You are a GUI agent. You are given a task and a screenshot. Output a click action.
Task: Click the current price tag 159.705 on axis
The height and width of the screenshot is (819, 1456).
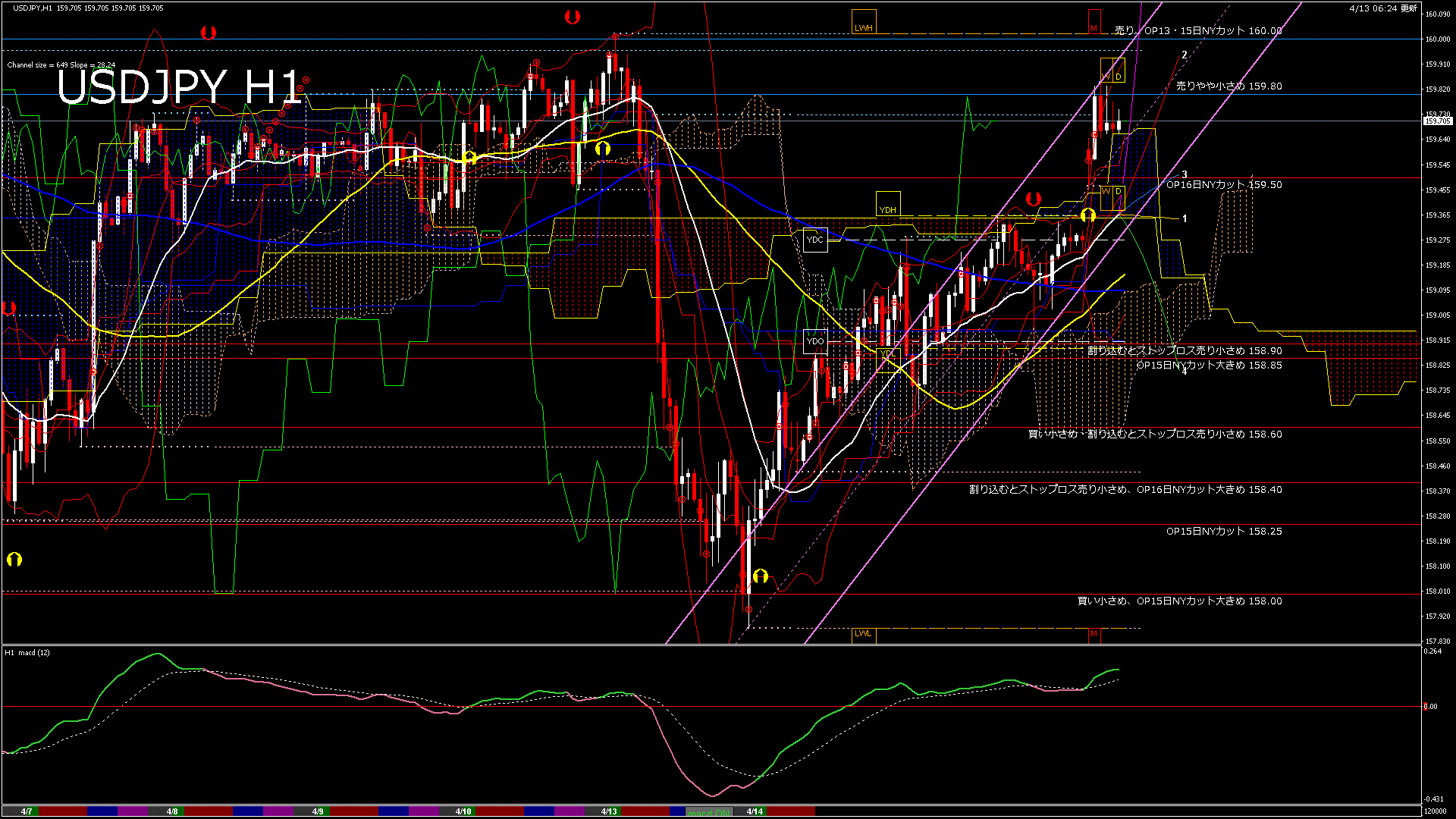tap(1437, 121)
